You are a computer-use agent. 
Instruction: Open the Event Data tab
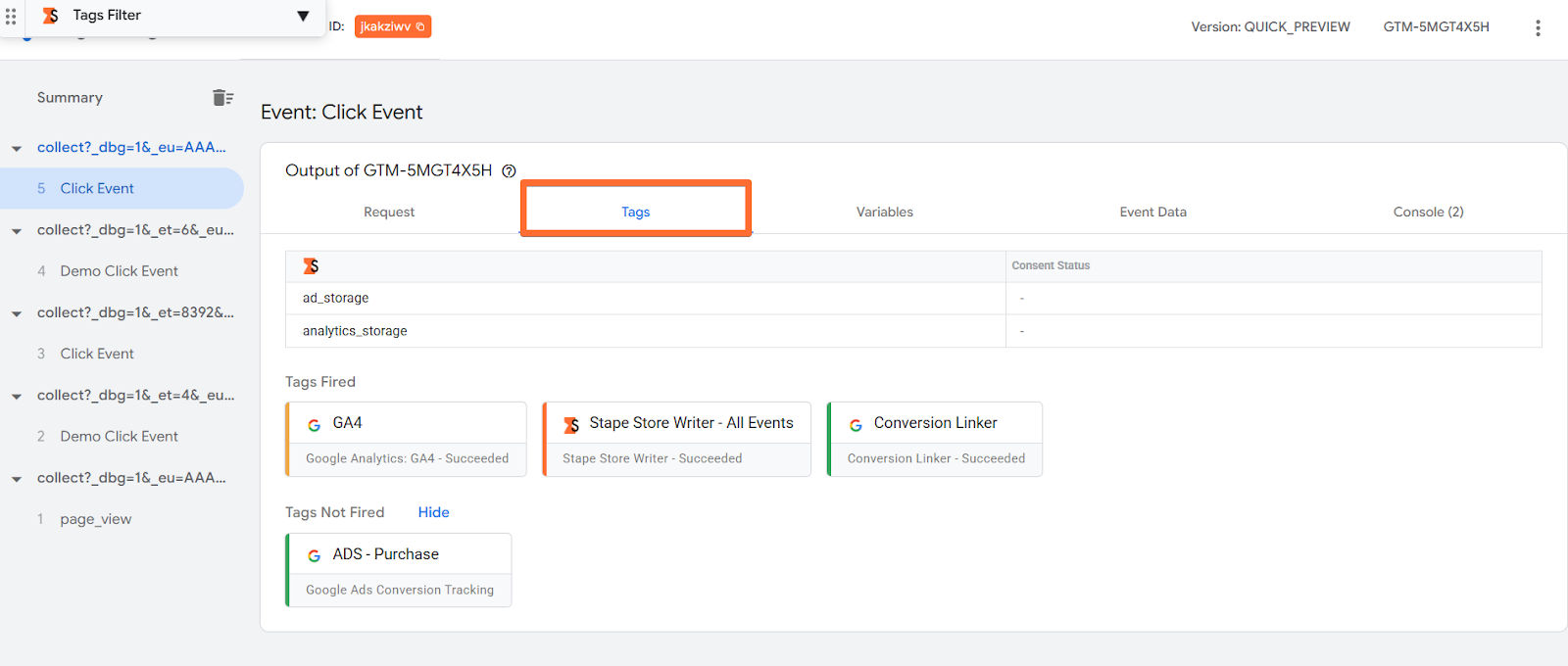tap(1152, 212)
